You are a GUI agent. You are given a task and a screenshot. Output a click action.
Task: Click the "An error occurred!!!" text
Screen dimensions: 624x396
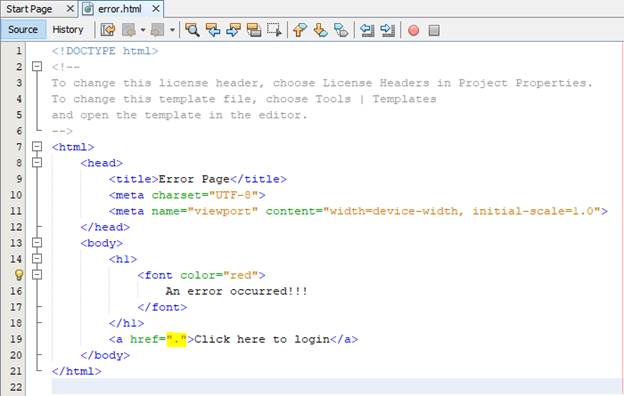coord(236,291)
